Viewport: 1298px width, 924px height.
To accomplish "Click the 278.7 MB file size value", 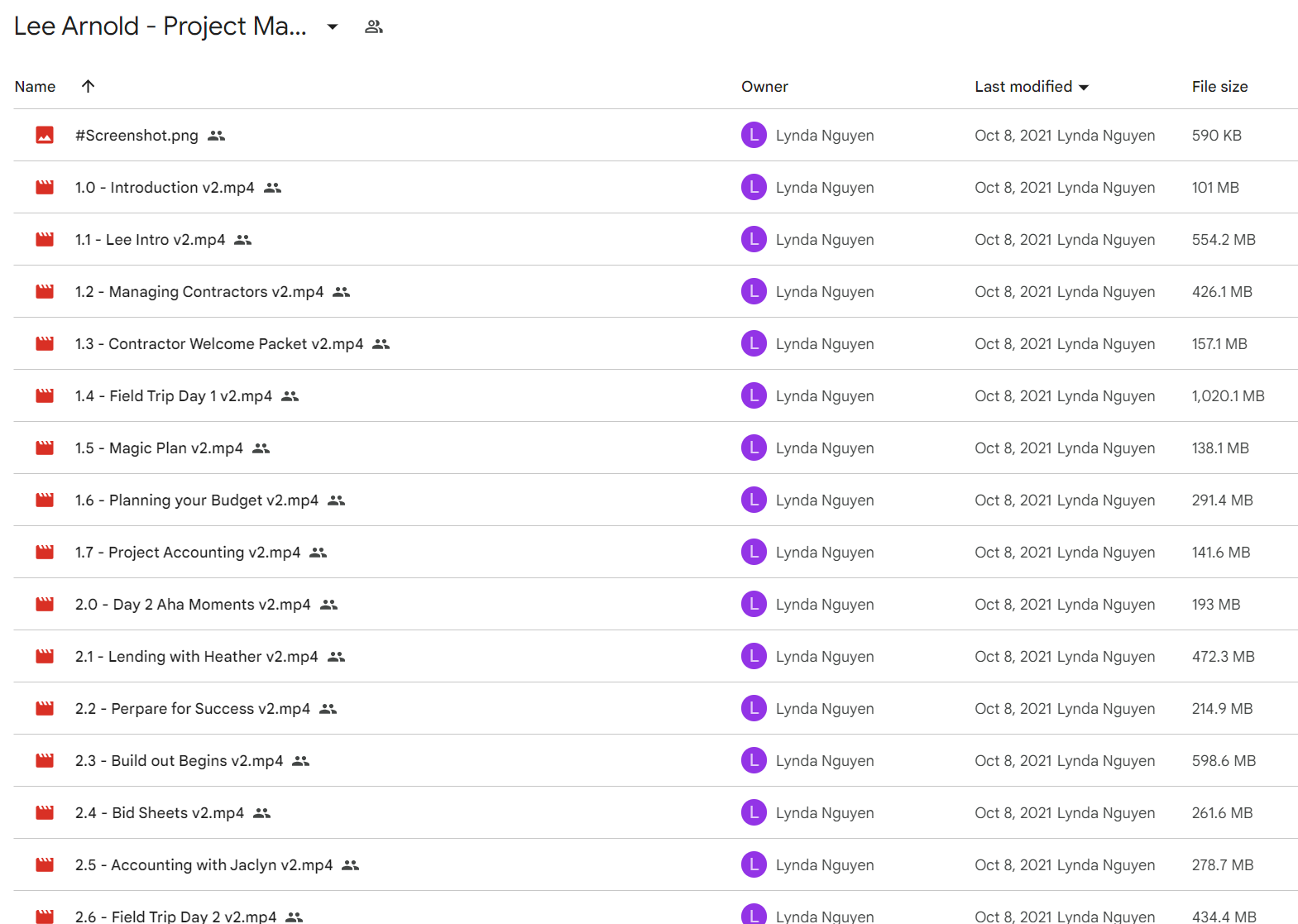I will tap(1223, 864).
